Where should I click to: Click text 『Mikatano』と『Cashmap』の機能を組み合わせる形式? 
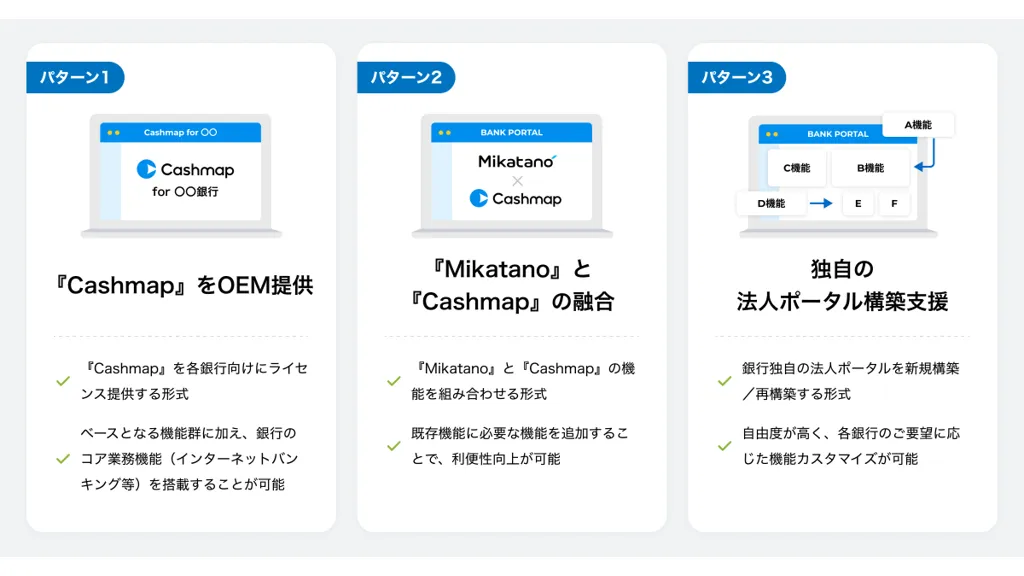coord(523,381)
